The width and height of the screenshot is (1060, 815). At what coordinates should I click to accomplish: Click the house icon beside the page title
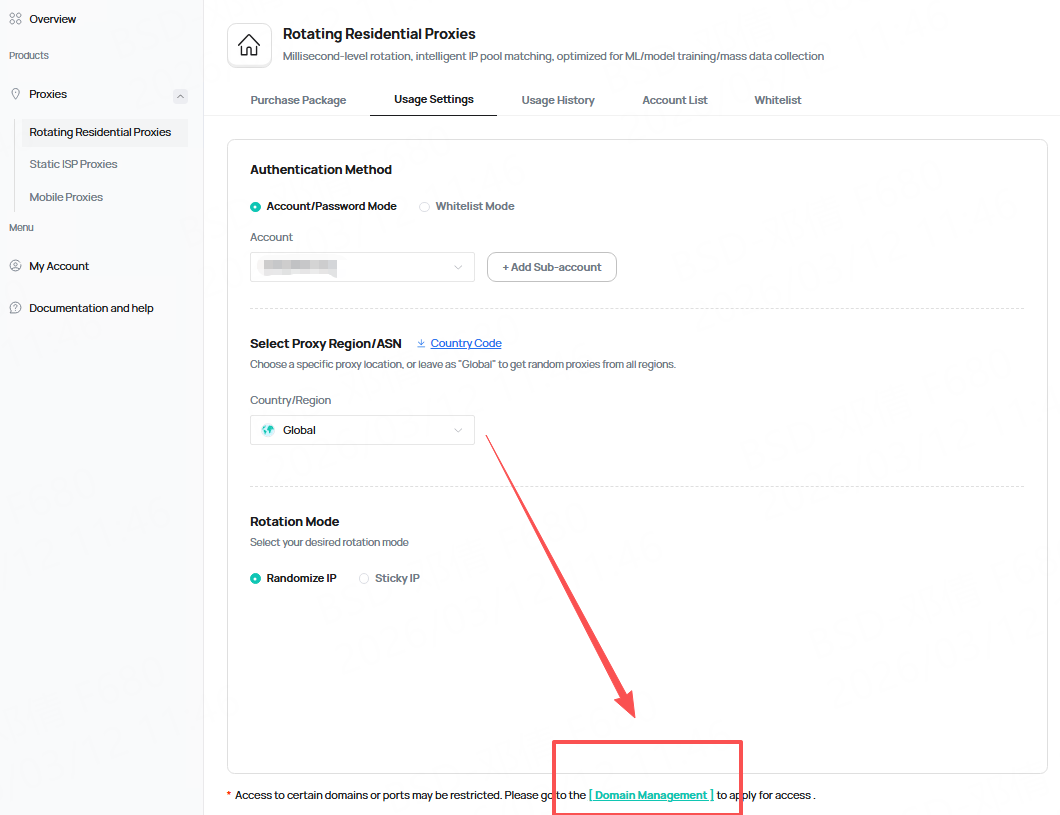point(249,45)
